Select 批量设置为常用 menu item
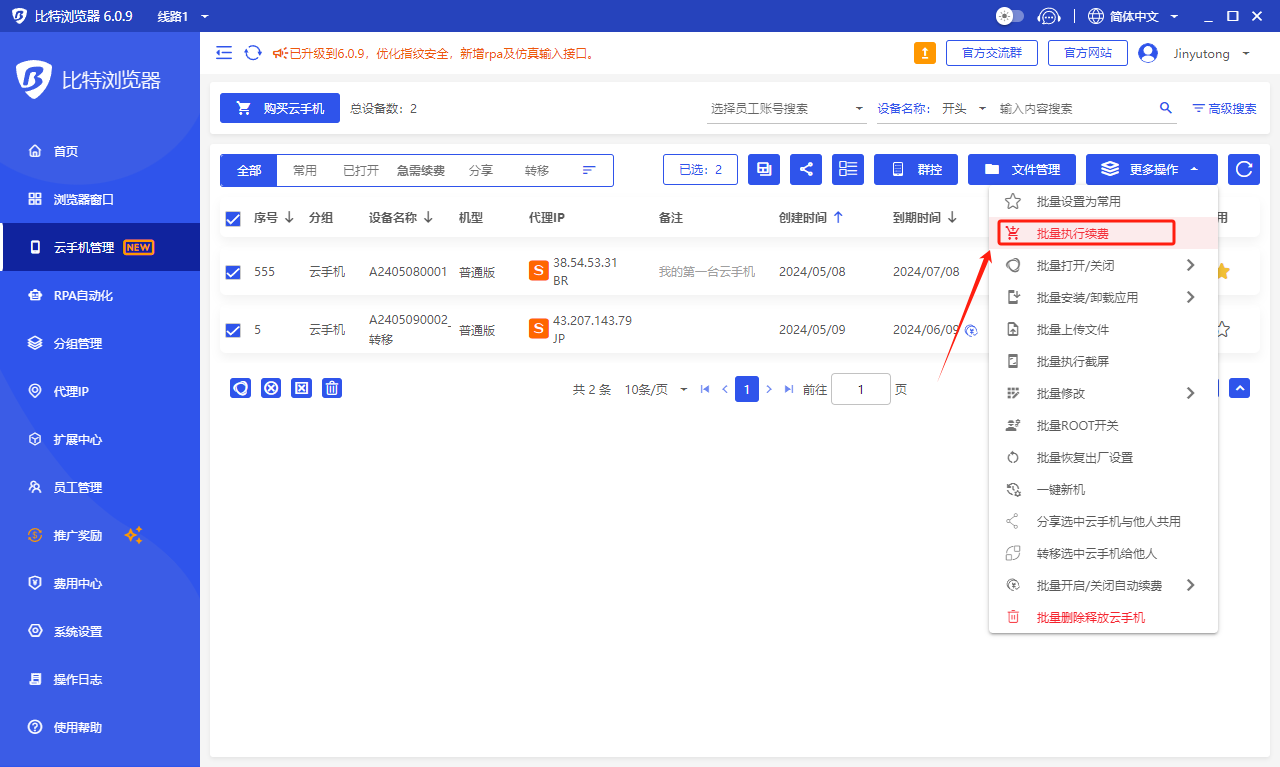The width and height of the screenshot is (1280, 767). 1103,201
